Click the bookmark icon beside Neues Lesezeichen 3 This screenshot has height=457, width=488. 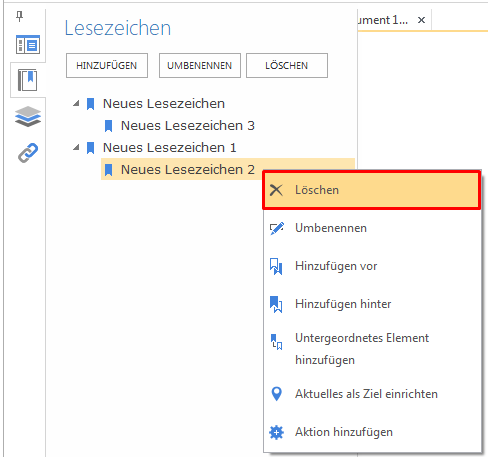pyautogui.click(x=108, y=126)
